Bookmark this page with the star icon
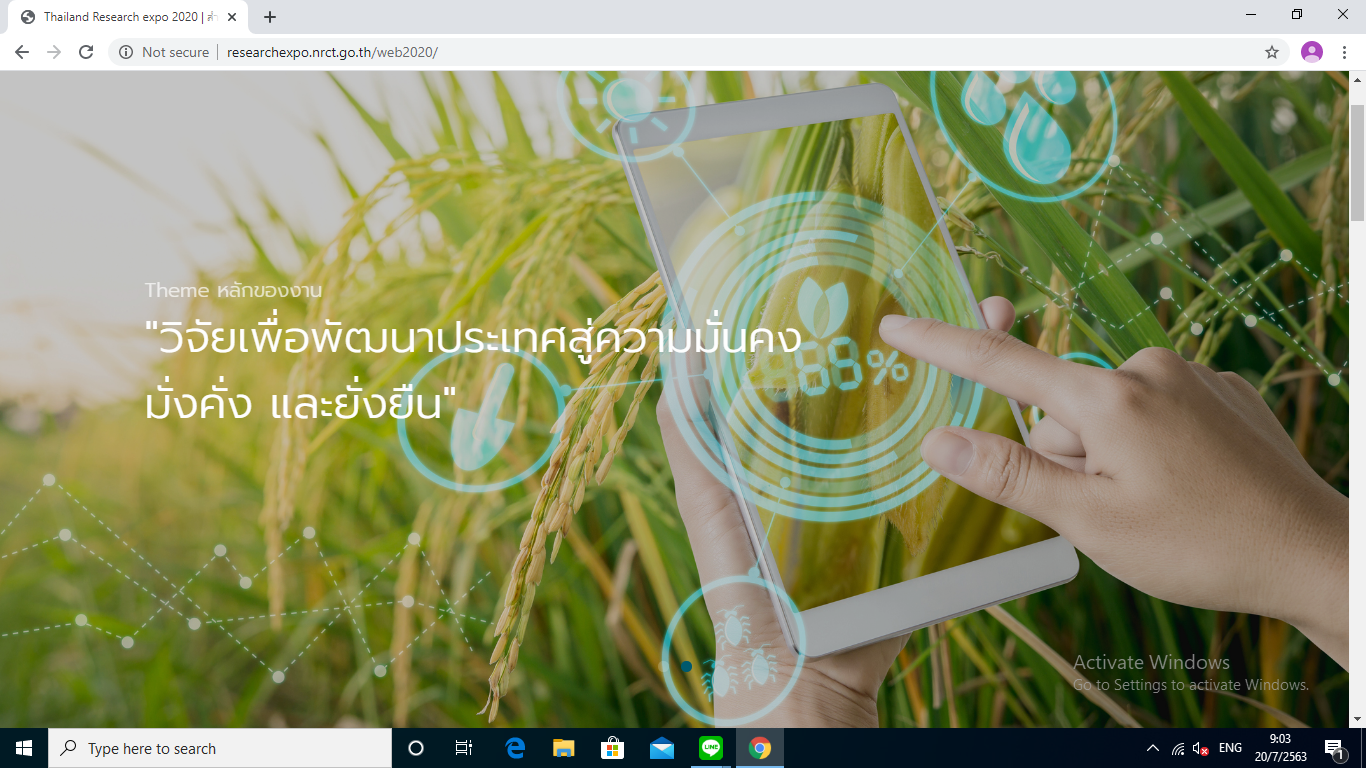 point(1272,52)
